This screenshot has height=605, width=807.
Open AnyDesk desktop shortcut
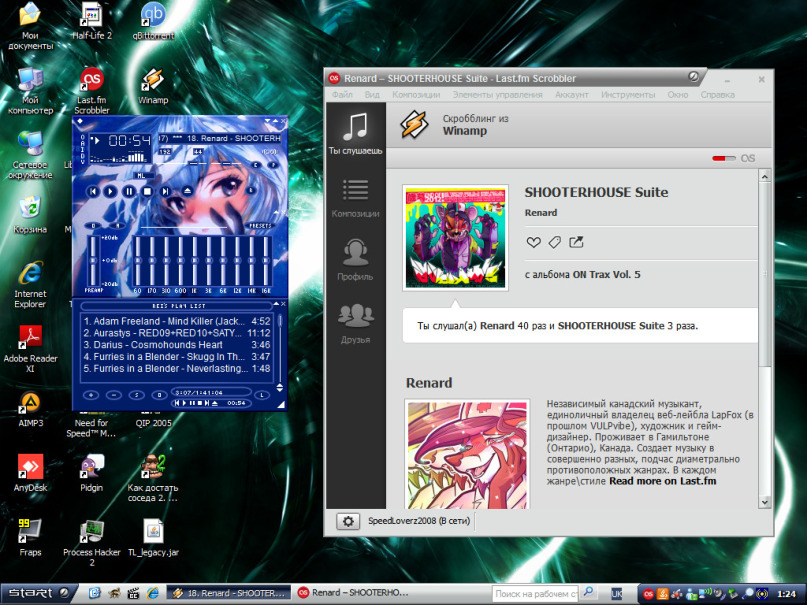pos(30,473)
